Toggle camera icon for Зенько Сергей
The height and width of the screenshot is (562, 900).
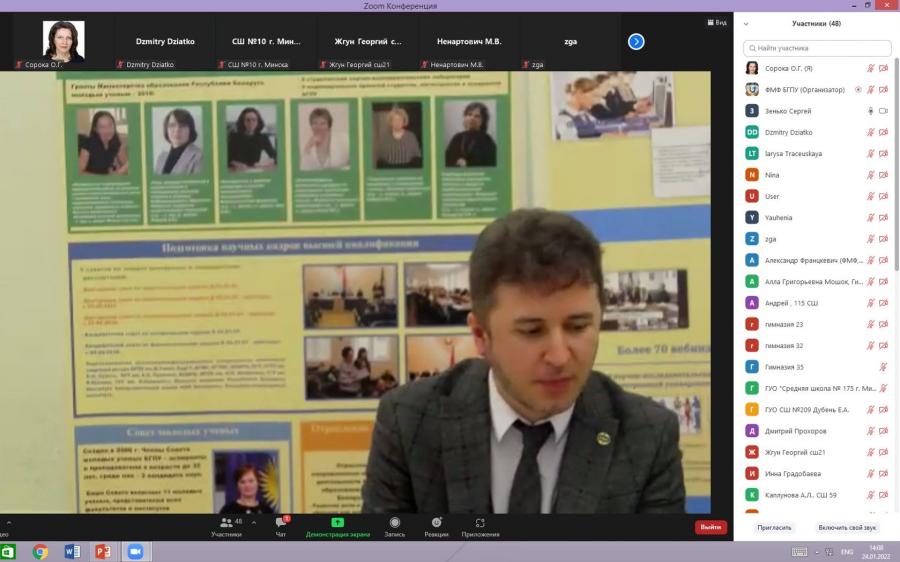coord(883,111)
